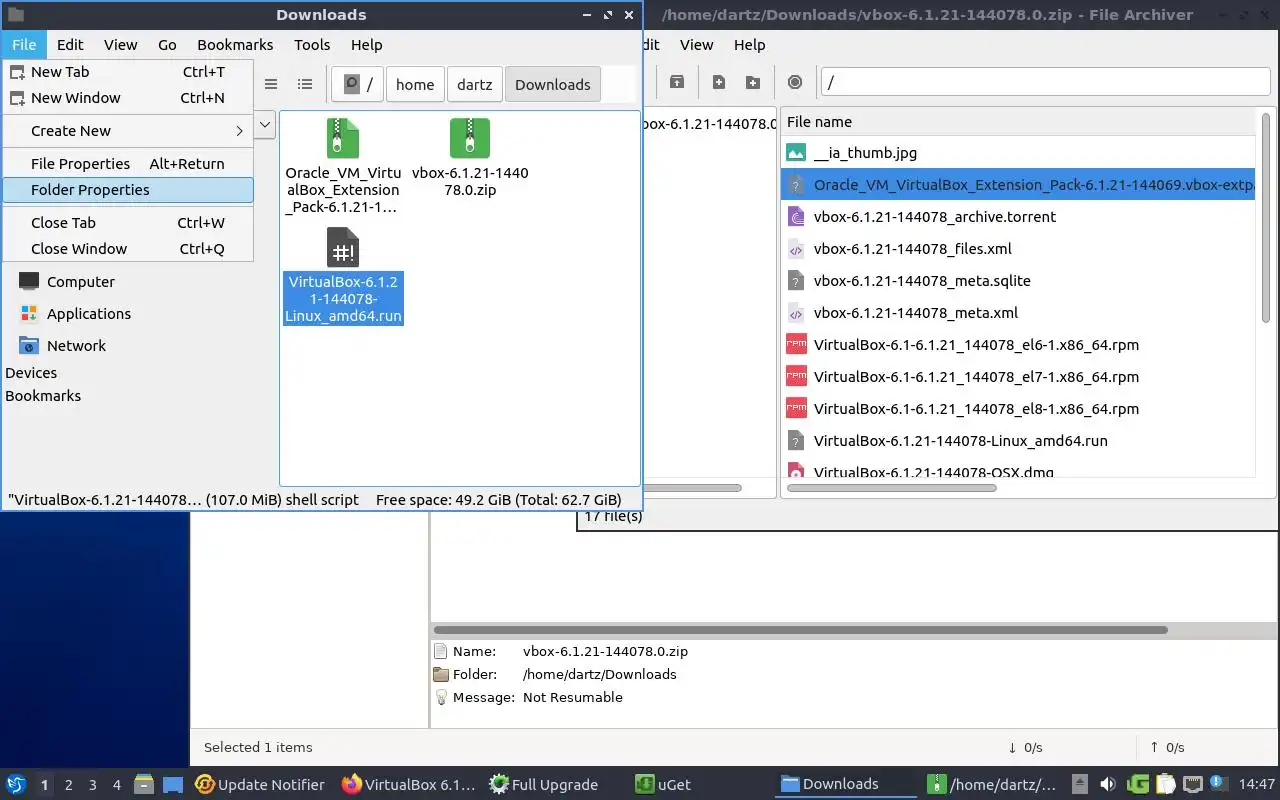Screen dimensions: 1280x800
Task: Select the Oracle Extension Pack vbox-extpack row
Action: [1017, 185]
